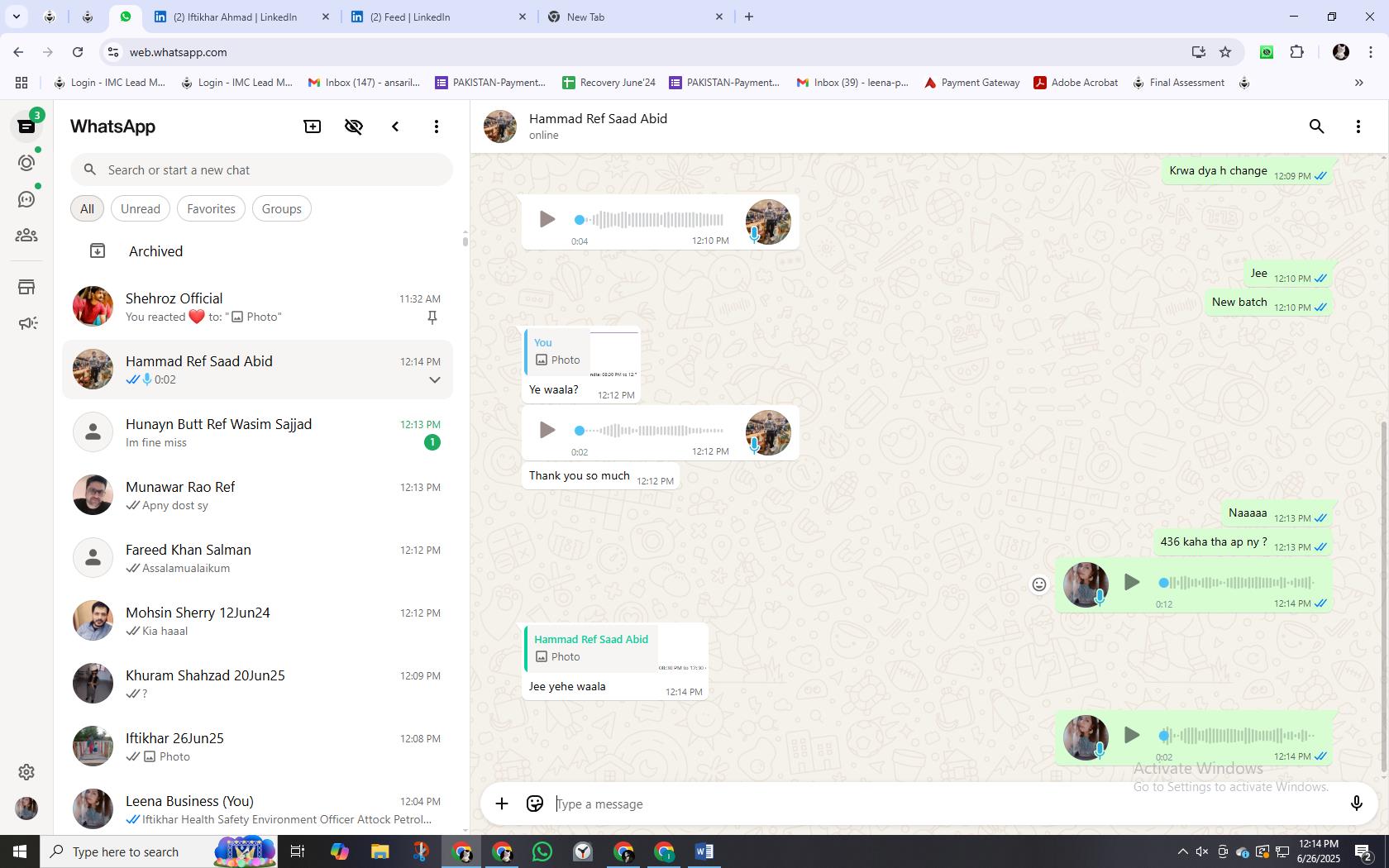Open the Recovery June'24 bookmark
Screen dimensions: 1389x868
(x=609, y=83)
